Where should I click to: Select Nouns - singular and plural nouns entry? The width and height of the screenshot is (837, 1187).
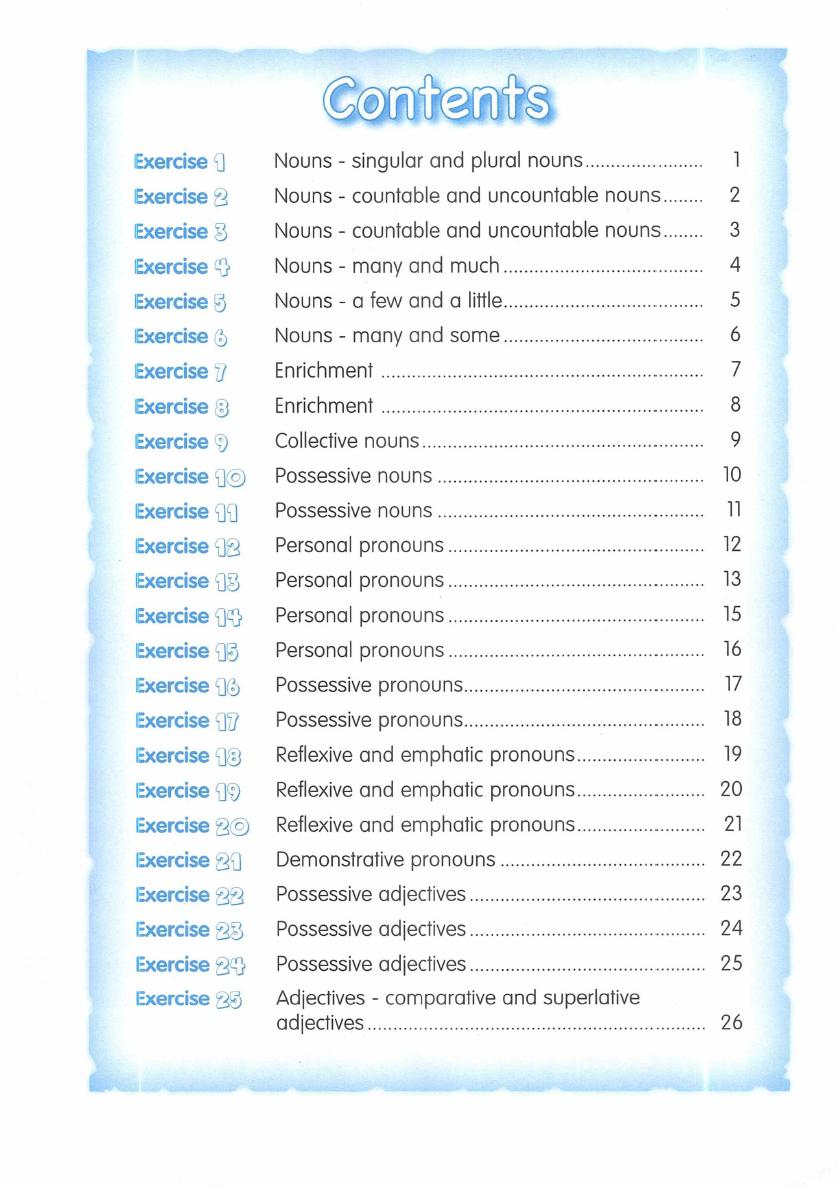[428, 161]
